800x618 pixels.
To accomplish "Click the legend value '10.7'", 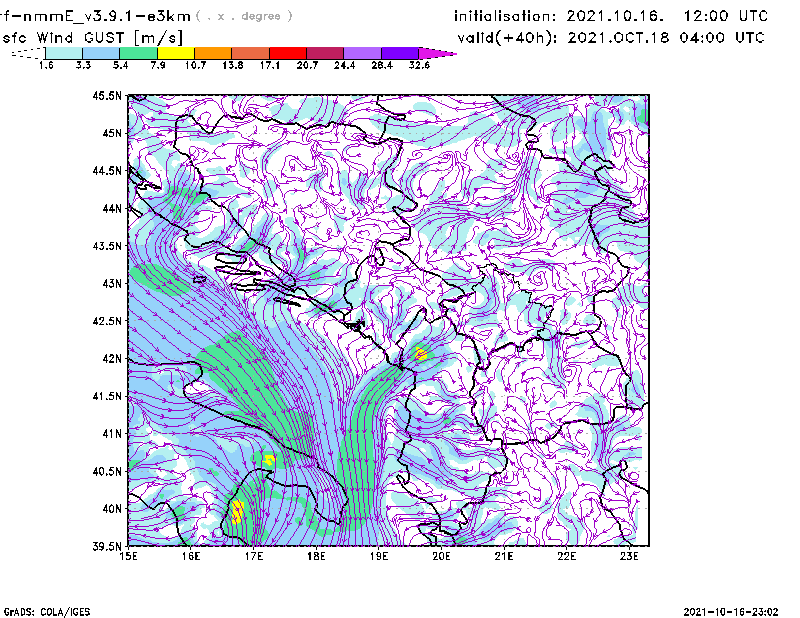I will [195, 65].
